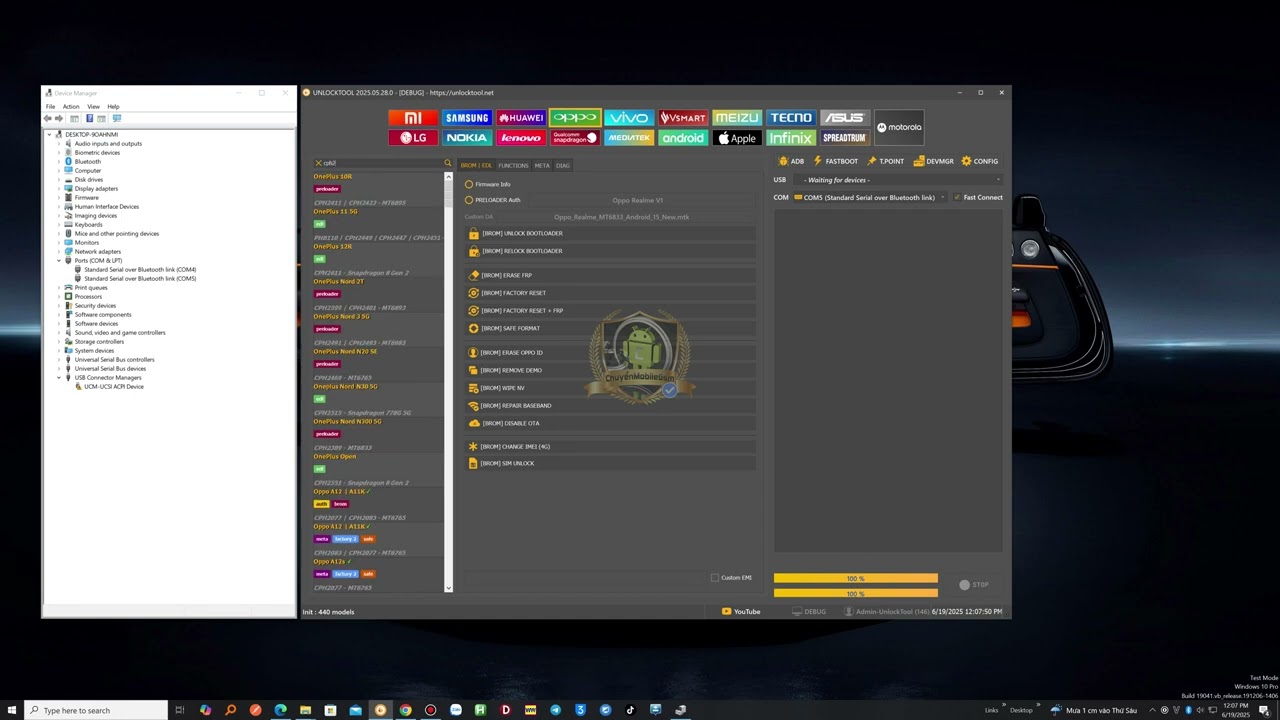This screenshot has width=1280, height=720.
Task: Open the T.POINT tool
Action: 886,161
